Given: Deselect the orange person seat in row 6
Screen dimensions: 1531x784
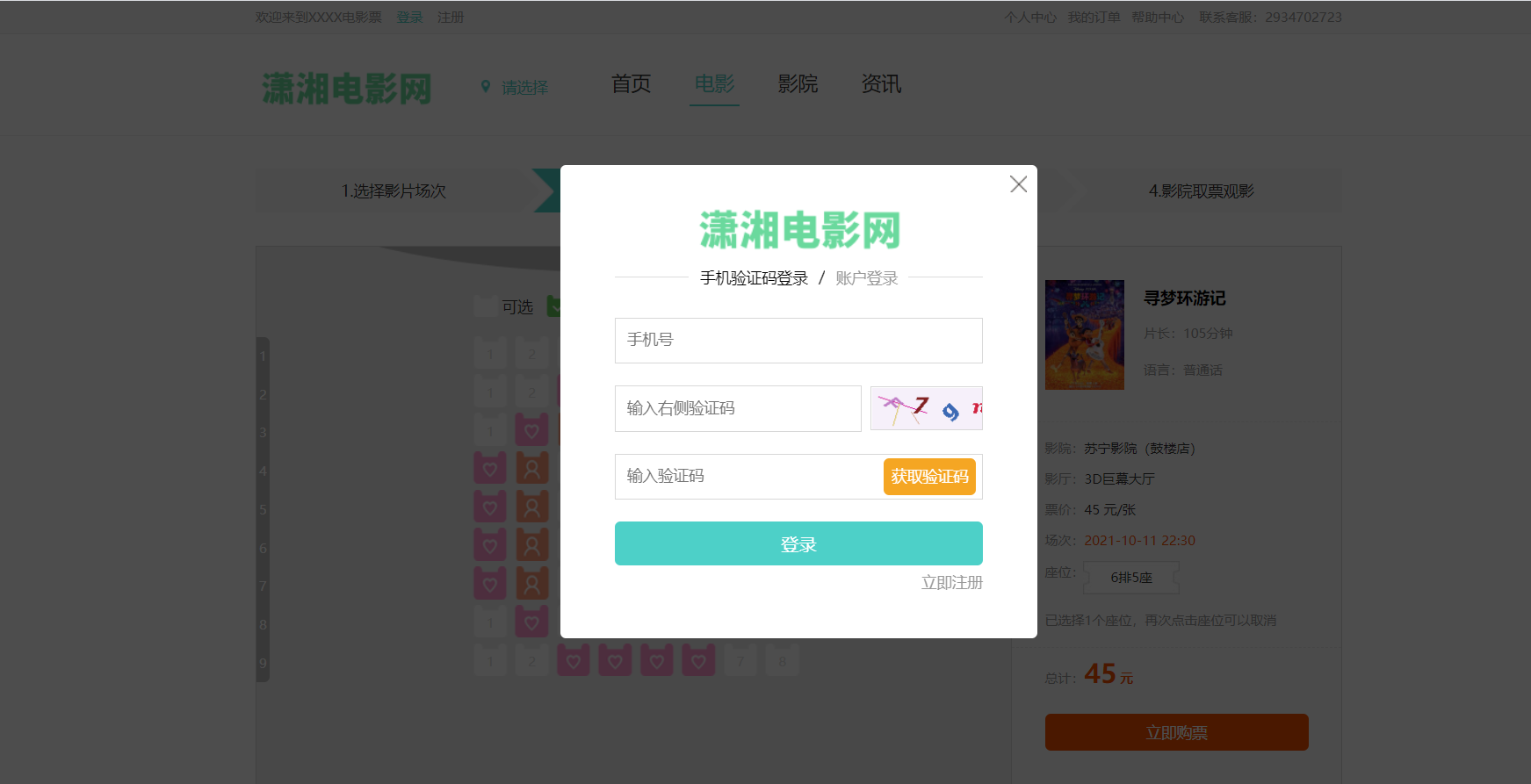Looking at the screenshot, I should (531, 545).
